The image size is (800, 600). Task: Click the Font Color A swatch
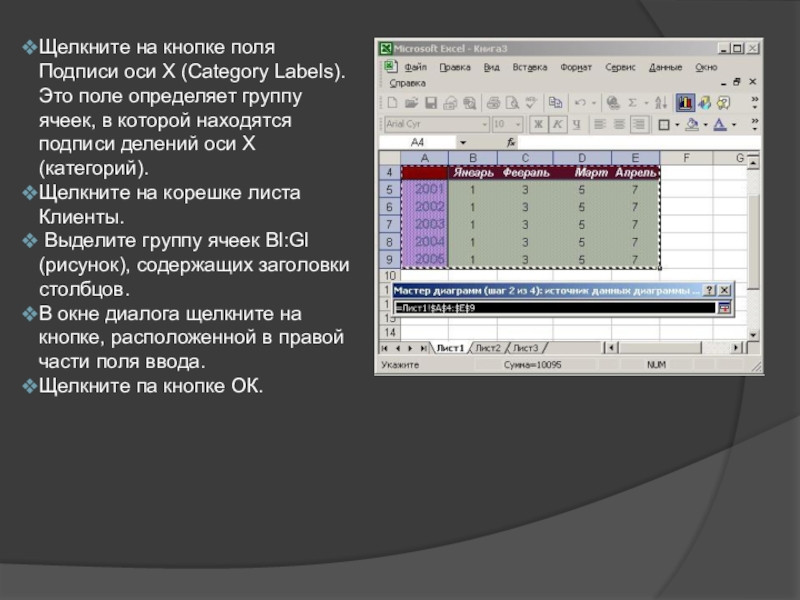[720, 124]
